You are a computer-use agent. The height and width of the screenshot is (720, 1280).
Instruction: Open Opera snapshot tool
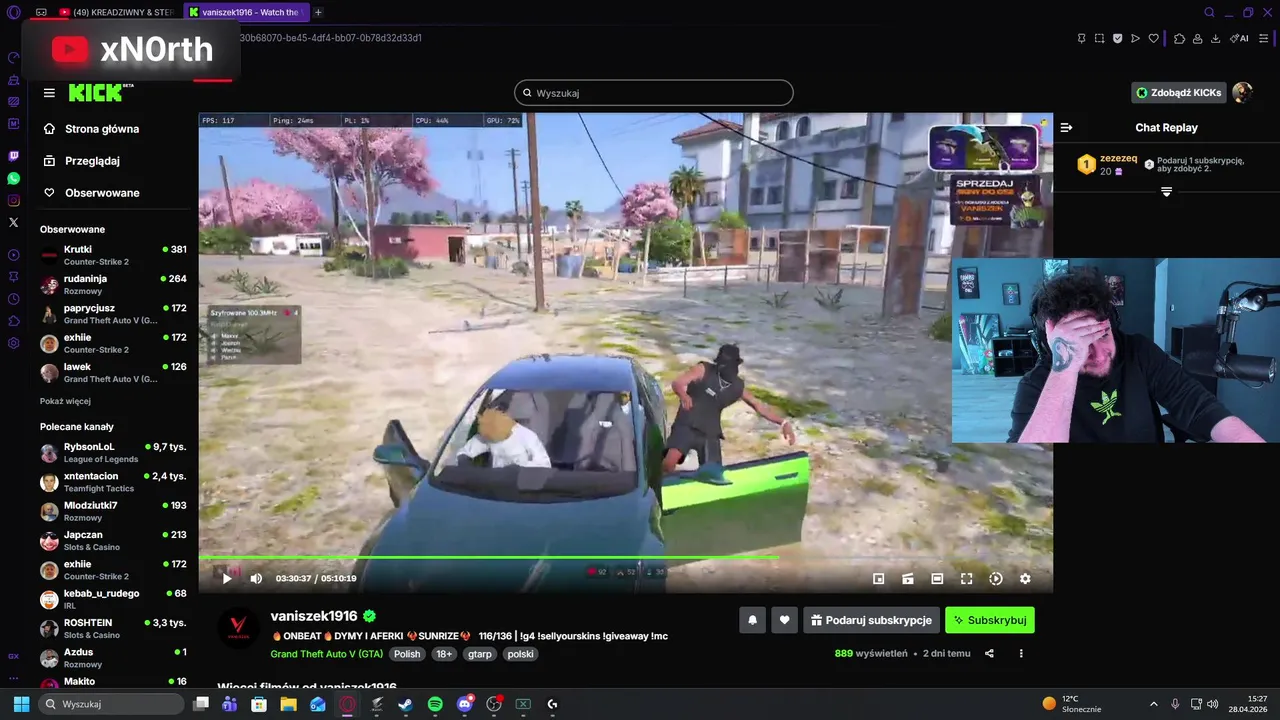(x=1099, y=38)
